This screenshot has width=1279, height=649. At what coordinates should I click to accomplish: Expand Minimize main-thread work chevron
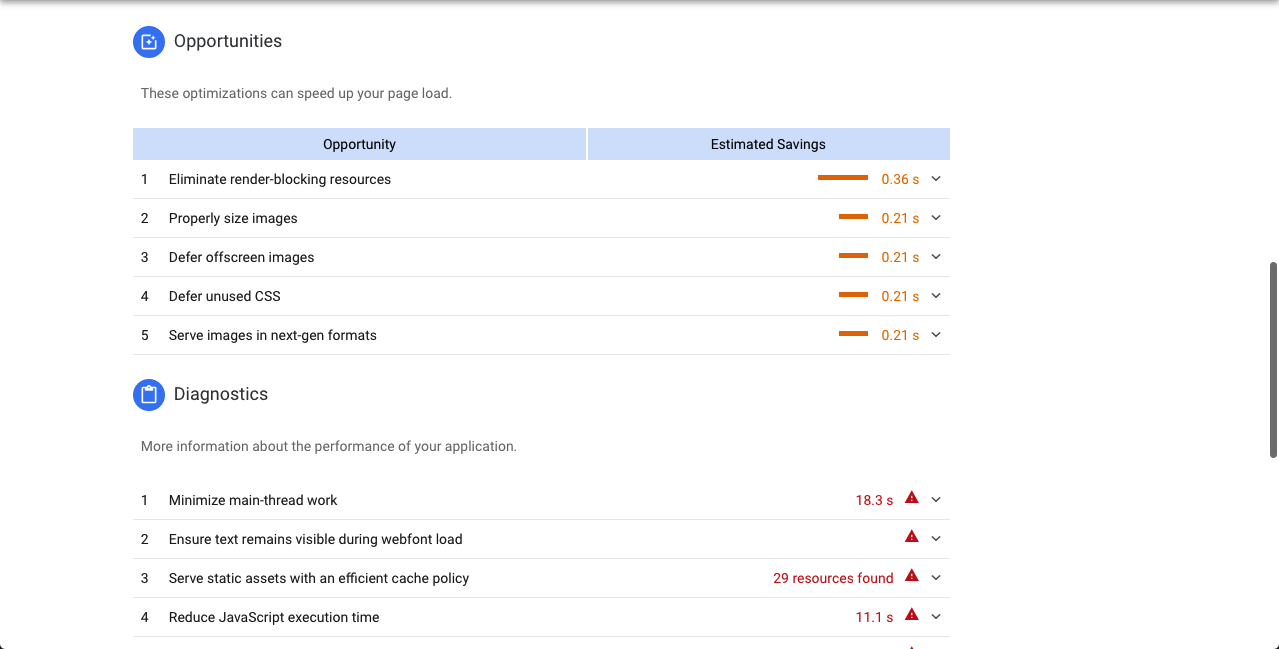pyautogui.click(x=936, y=500)
